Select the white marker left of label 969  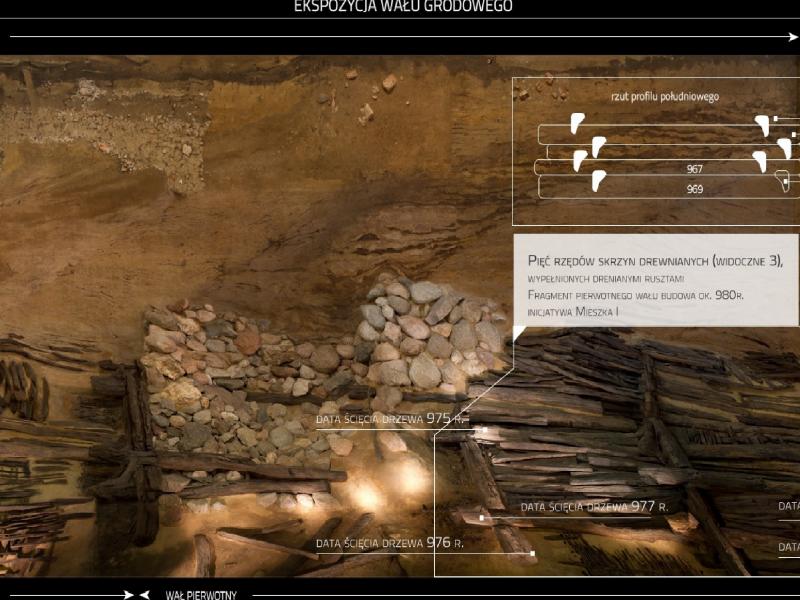(x=598, y=180)
